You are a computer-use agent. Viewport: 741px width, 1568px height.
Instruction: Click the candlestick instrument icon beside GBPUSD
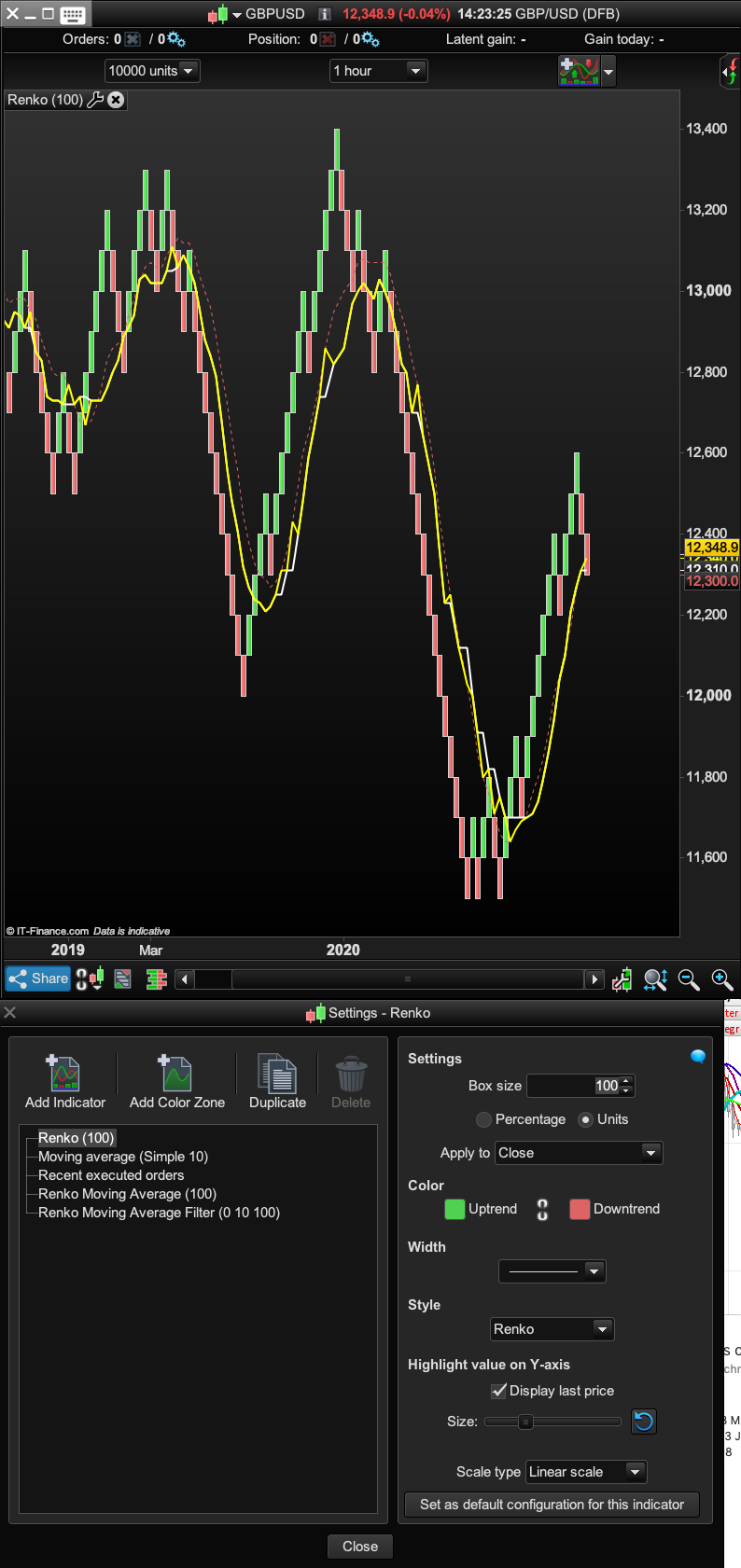[x=217, y=14]
